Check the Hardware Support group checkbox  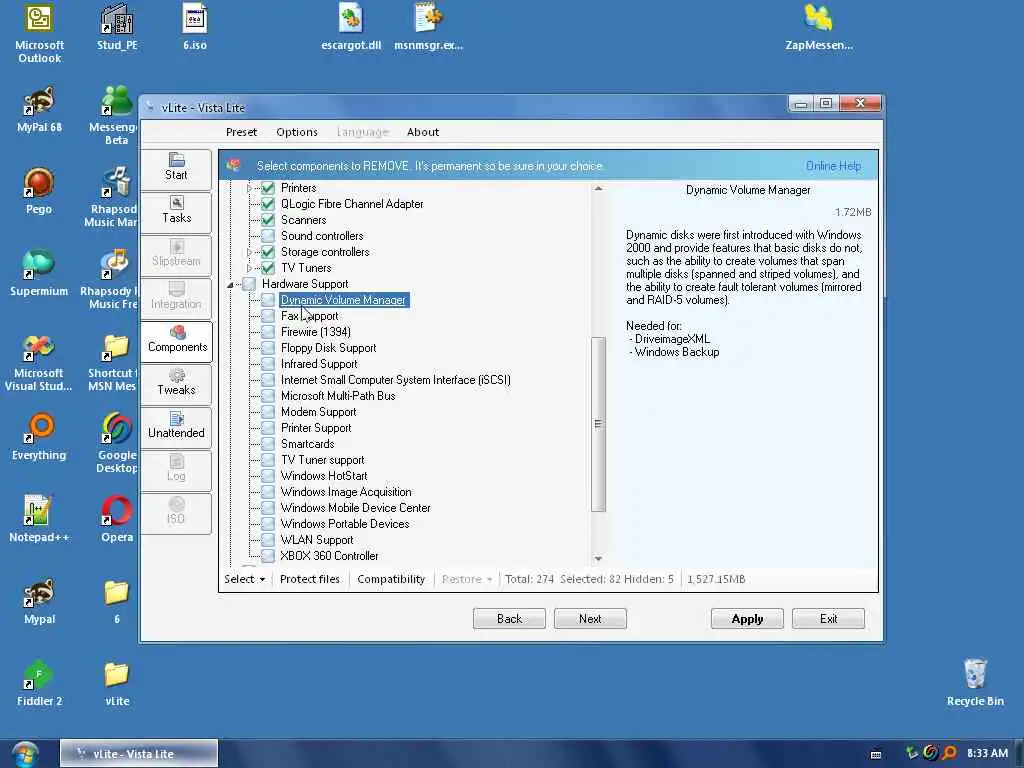click(x=249, y=284)
